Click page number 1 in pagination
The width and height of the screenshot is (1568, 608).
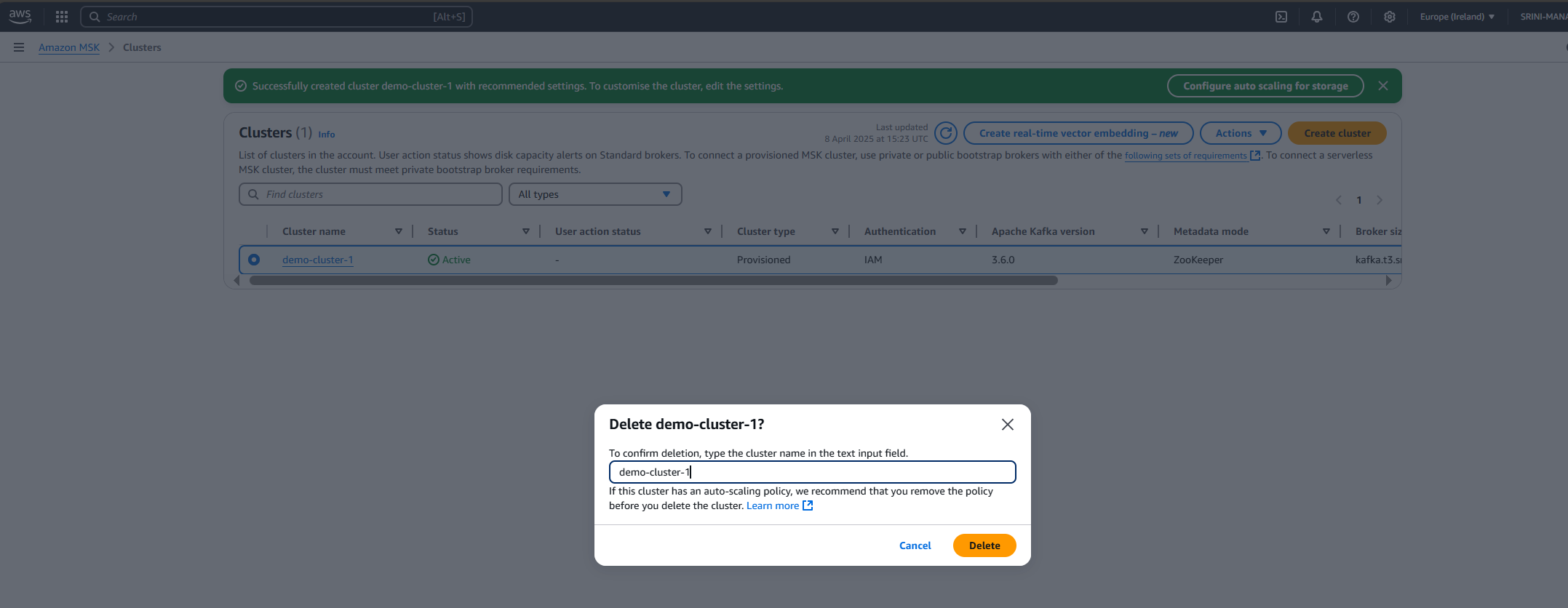click(x=1359, y=200)
